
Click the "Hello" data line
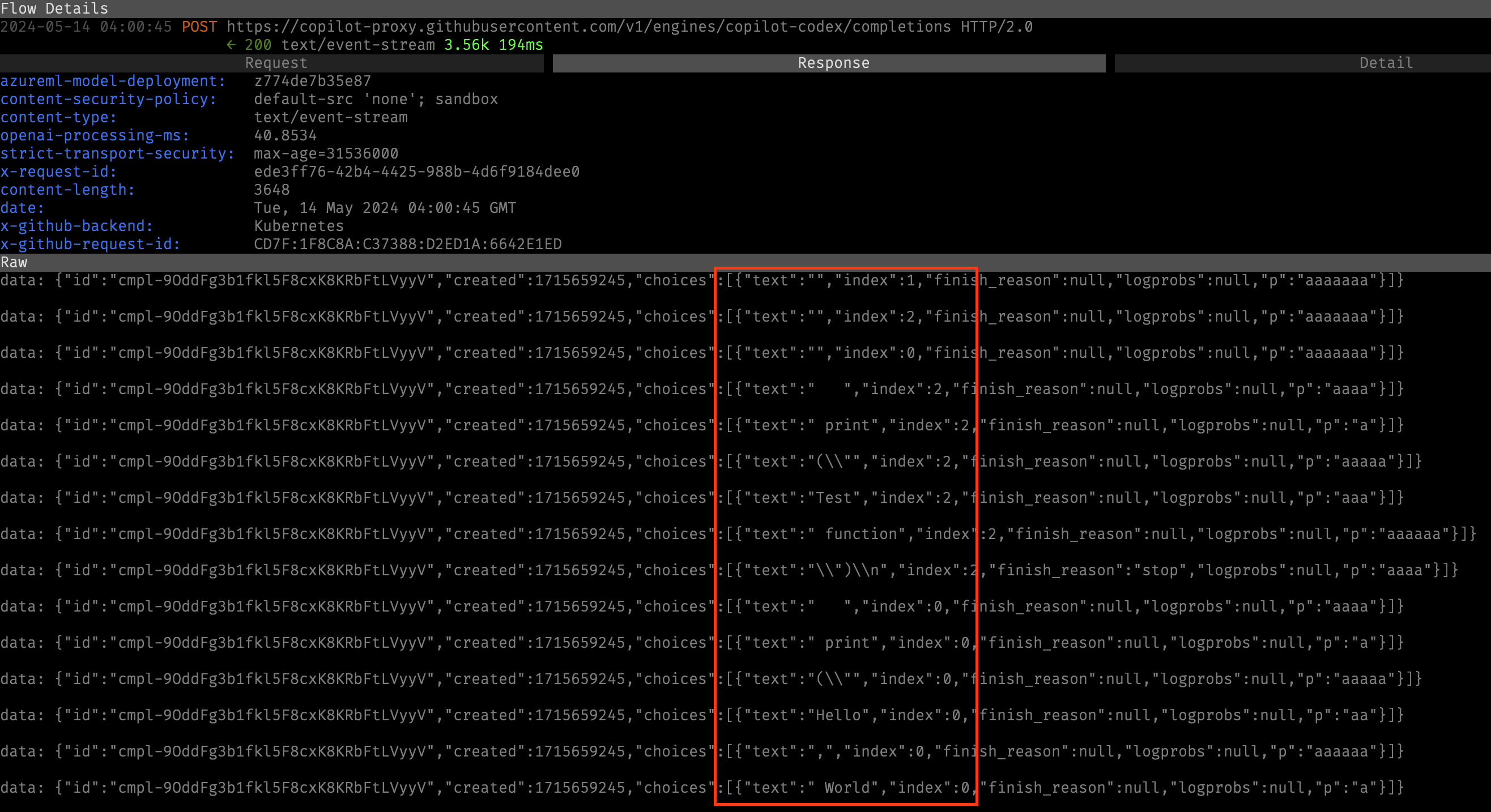tap(702, 716)
